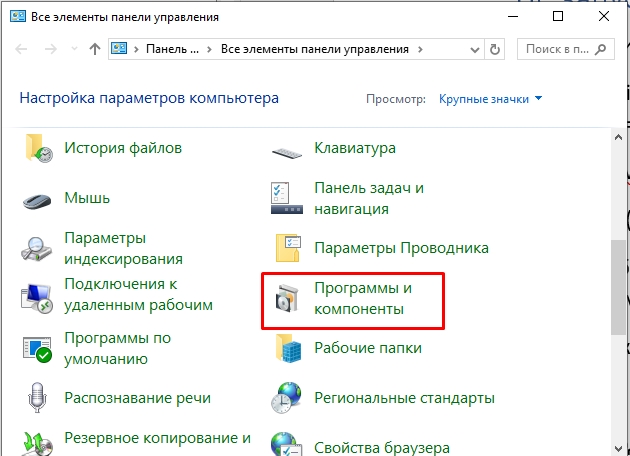Expand the address bar history dropdown arrow

tap(469, 48)
